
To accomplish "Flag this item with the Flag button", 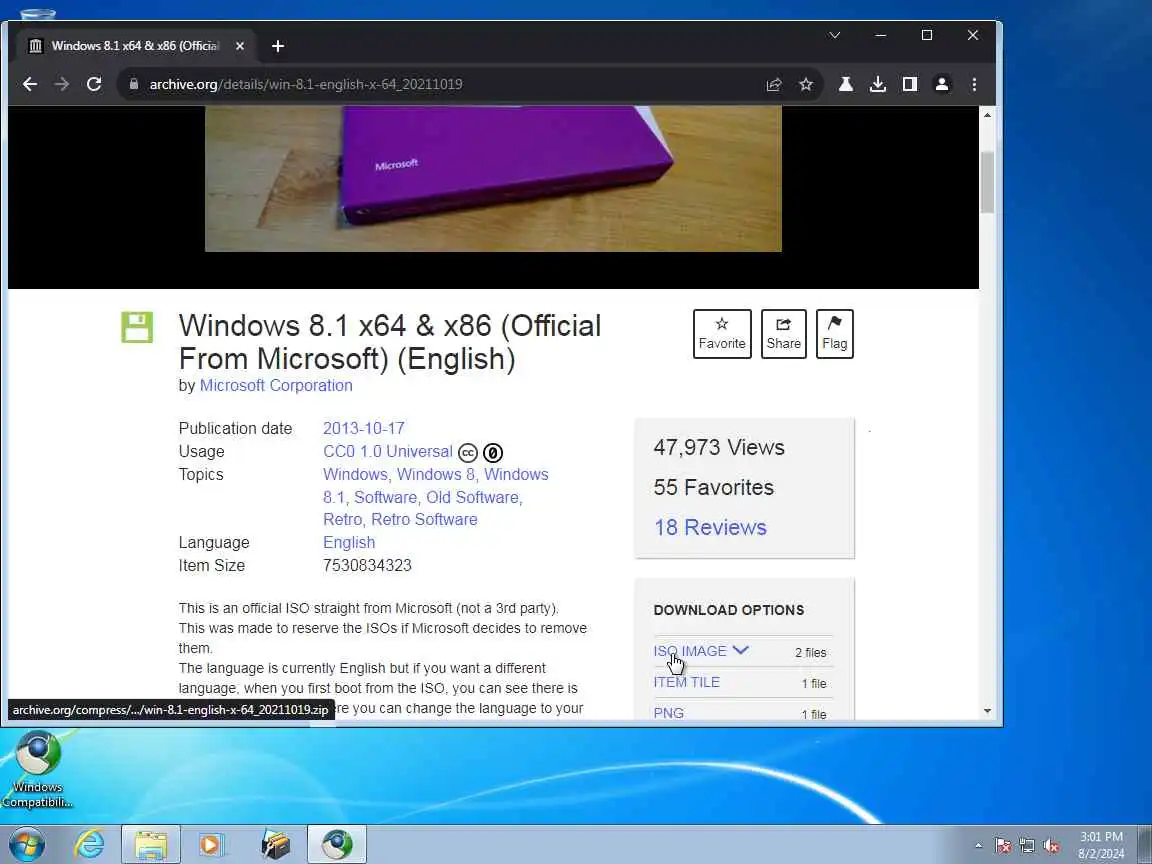I will pyautogui.click(x=835, y=334).
